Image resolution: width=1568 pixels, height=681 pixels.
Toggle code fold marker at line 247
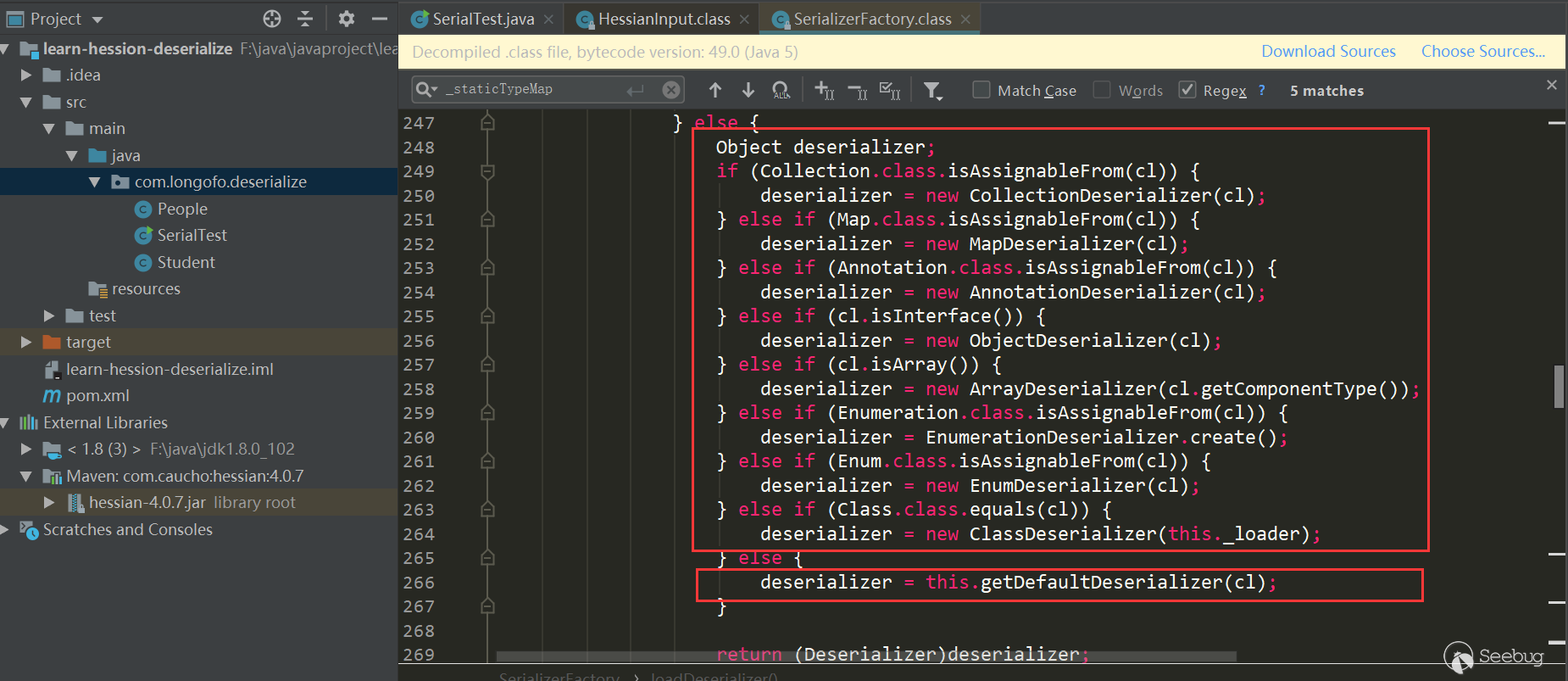487,123
